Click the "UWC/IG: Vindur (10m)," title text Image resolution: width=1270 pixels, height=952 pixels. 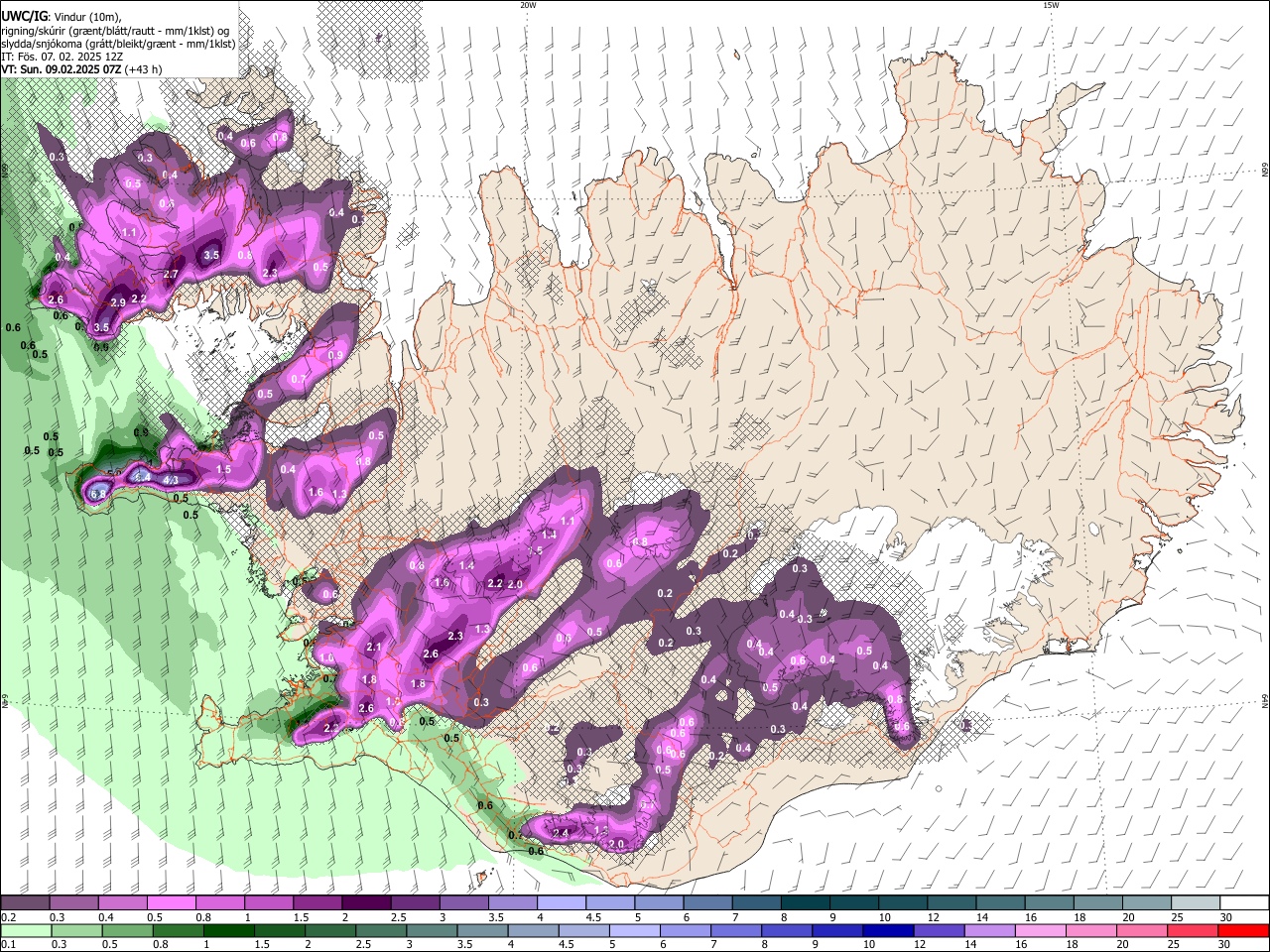(62, 17)
